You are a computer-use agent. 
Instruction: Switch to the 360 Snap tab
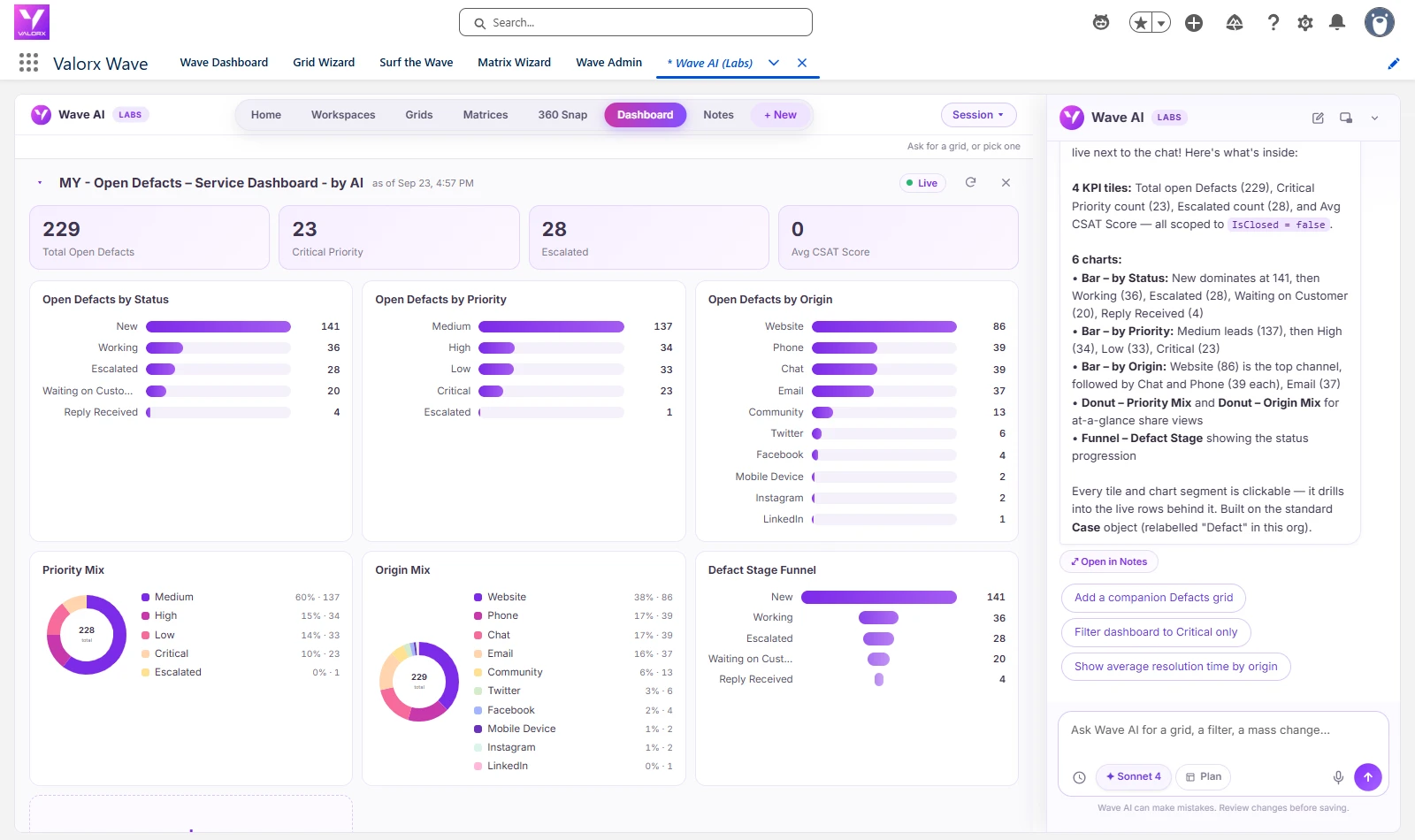pyautogui.click(x=562, y=115)
